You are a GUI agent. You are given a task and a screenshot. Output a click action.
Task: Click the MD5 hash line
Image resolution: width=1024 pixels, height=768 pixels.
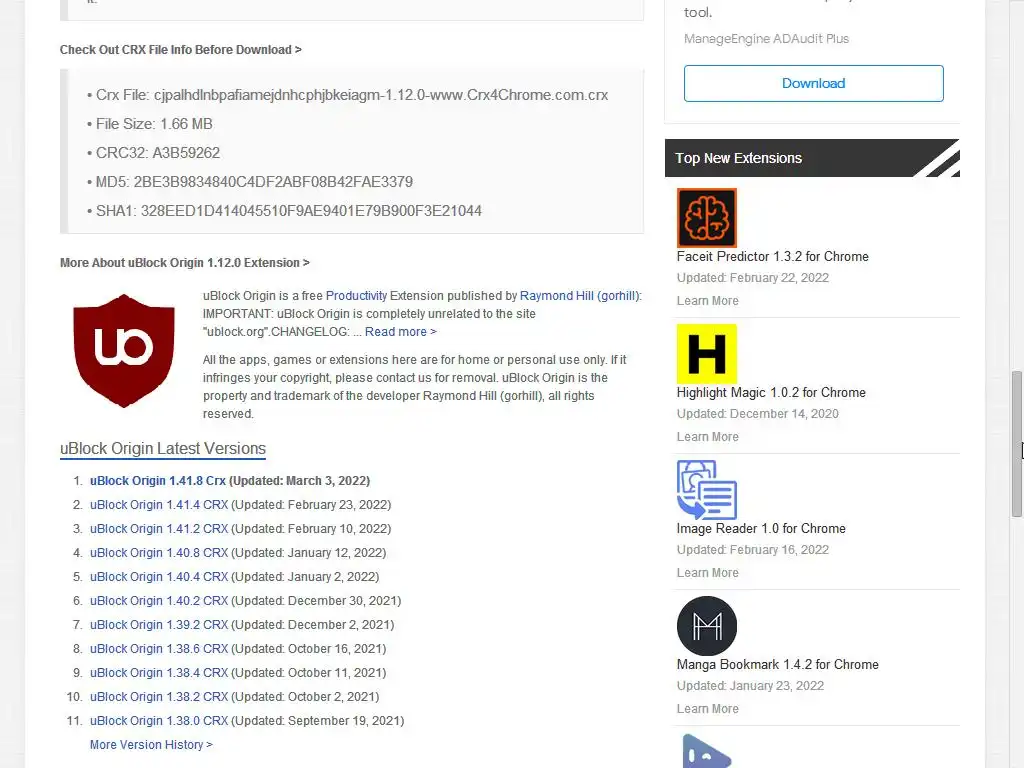click(x=249, y=182)
